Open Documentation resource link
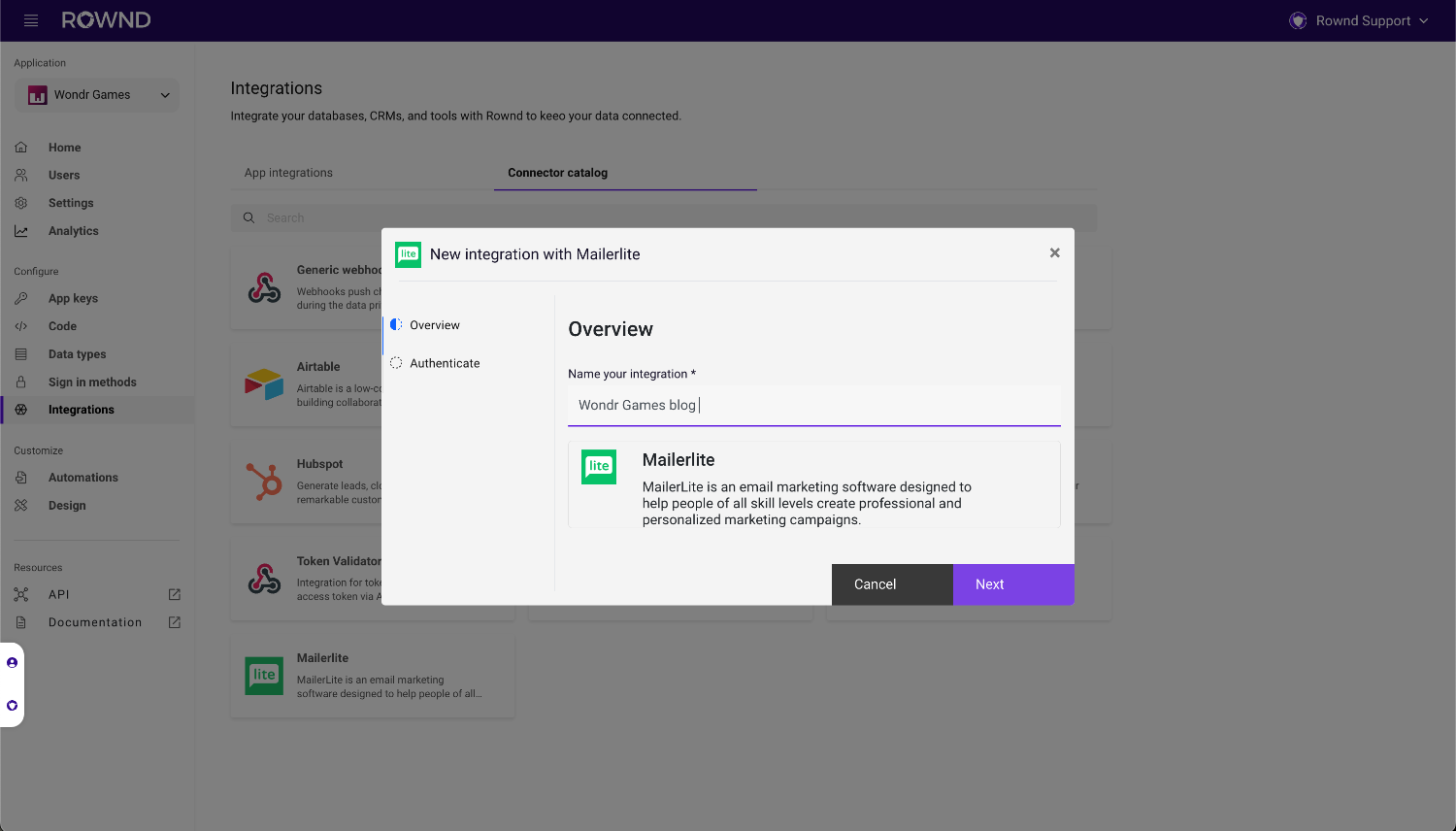Image resolution: width=1456 pixels, height=831 pixels. click(97, 622)
